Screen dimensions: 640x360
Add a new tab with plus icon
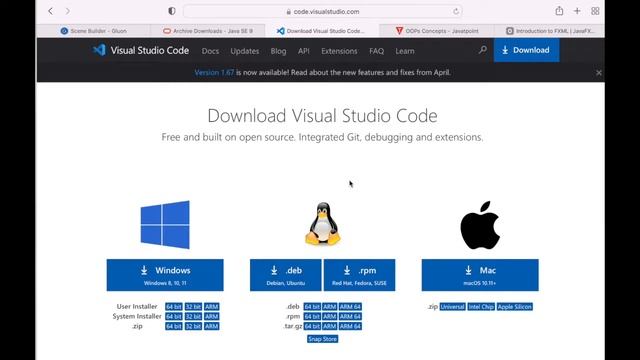tap(577, 11)
